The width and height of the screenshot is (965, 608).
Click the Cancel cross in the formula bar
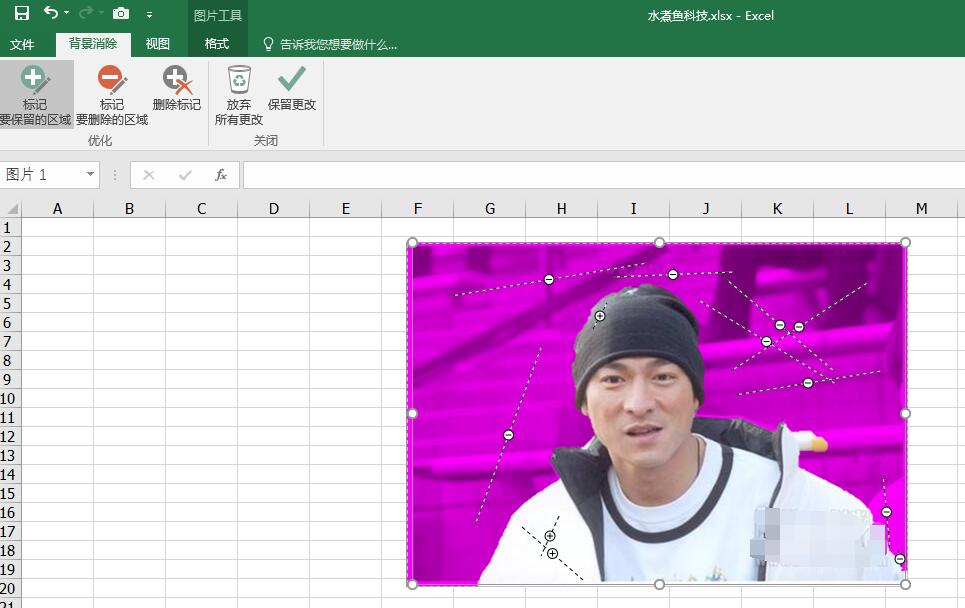coord(149,174)
